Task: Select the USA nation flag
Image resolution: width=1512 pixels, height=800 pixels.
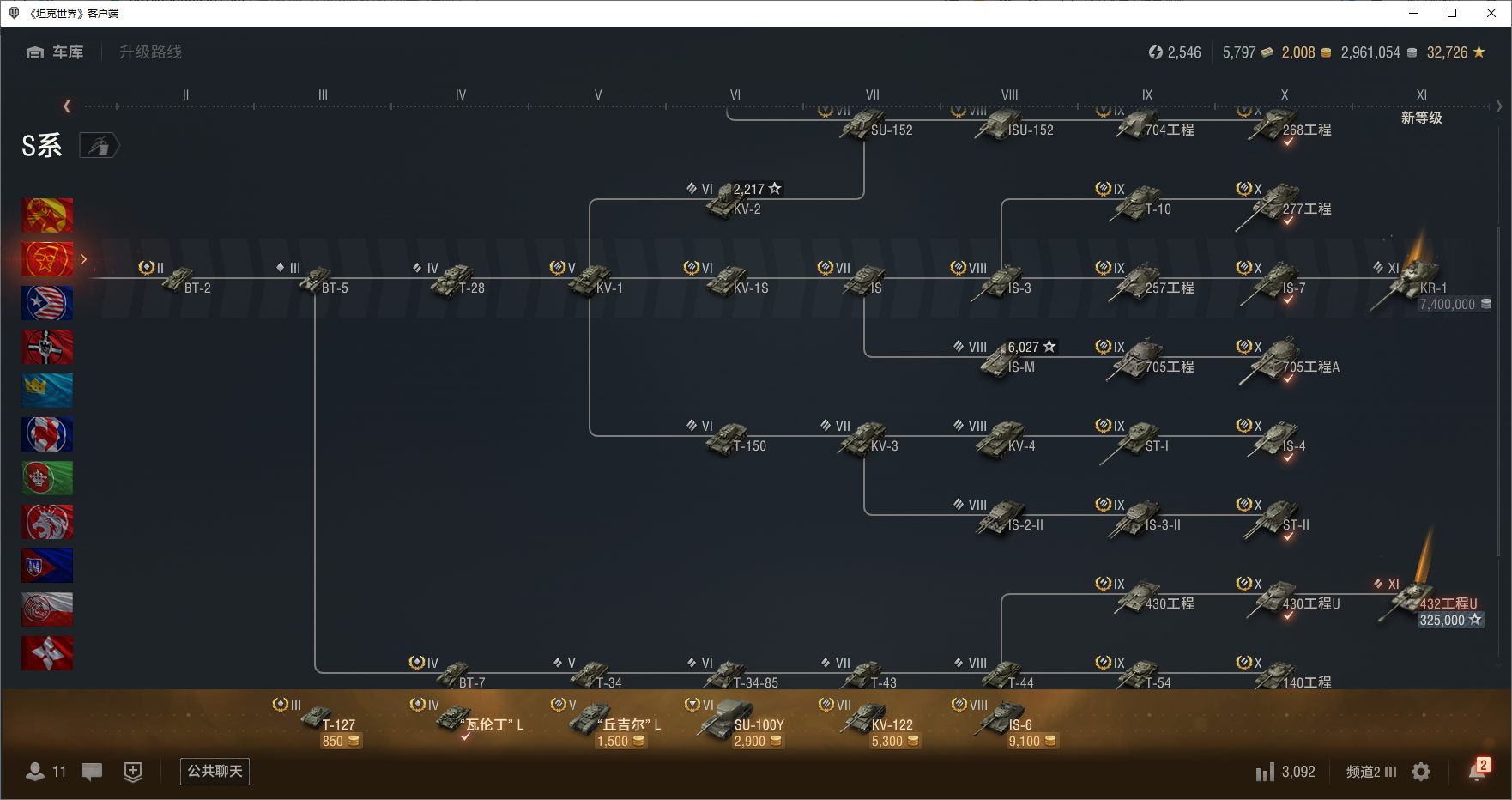Action: [x=47, y=303]
